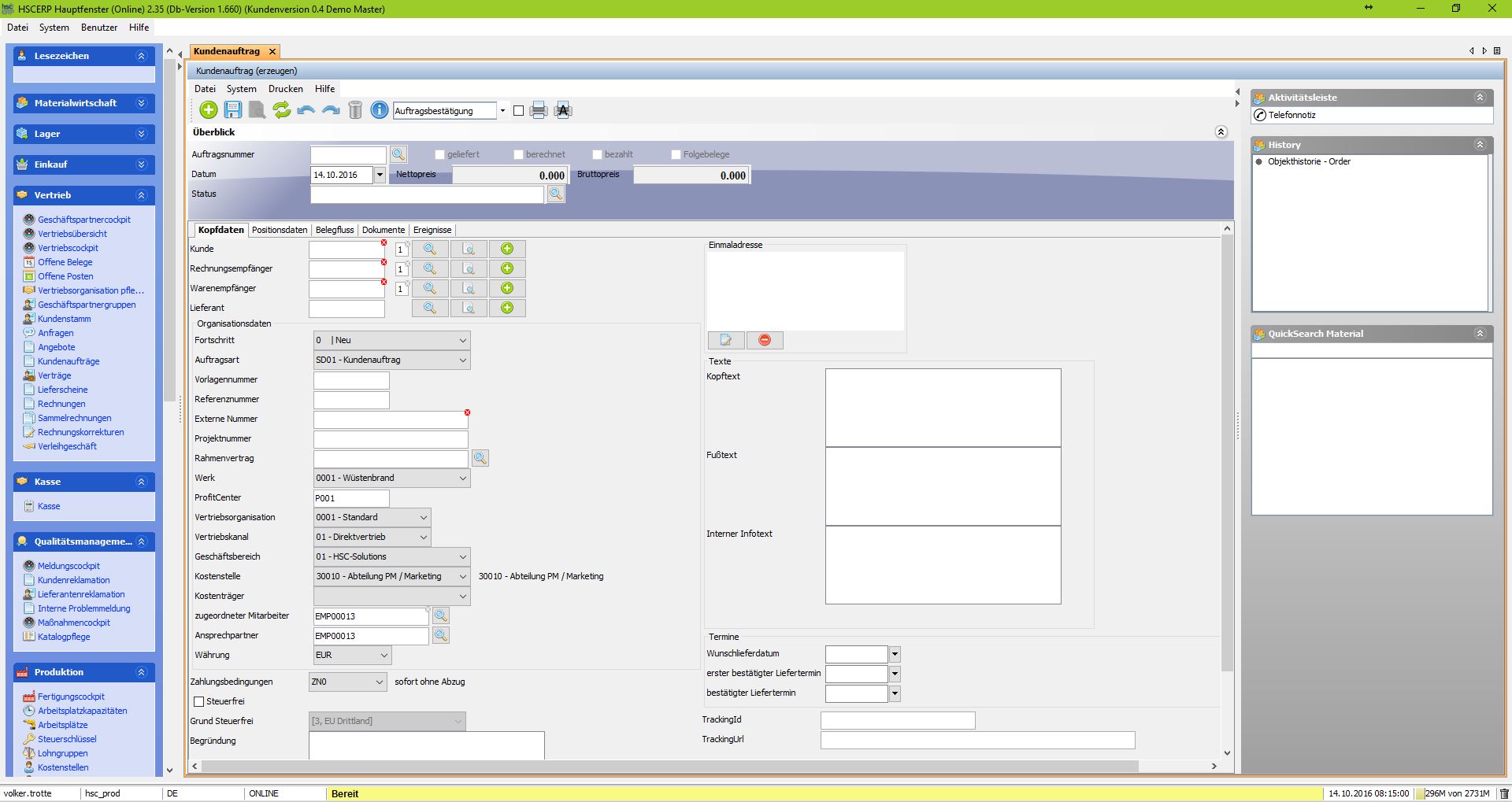Toggle the checkbox beside Auftragsbestätigung dropdown
Screen dimensions: 1512x802
(518, 111)
